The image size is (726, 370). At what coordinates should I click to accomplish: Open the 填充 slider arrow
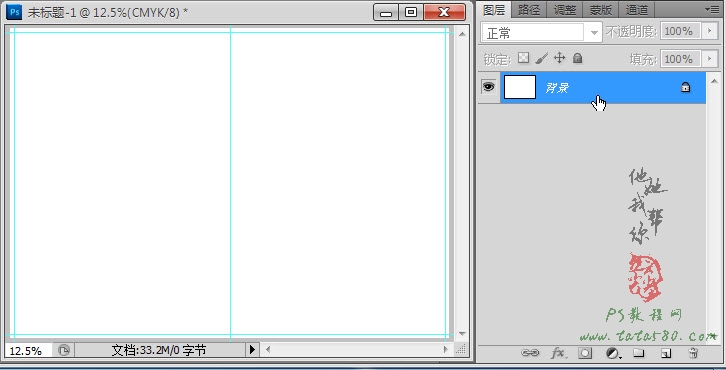coord(710,59)
